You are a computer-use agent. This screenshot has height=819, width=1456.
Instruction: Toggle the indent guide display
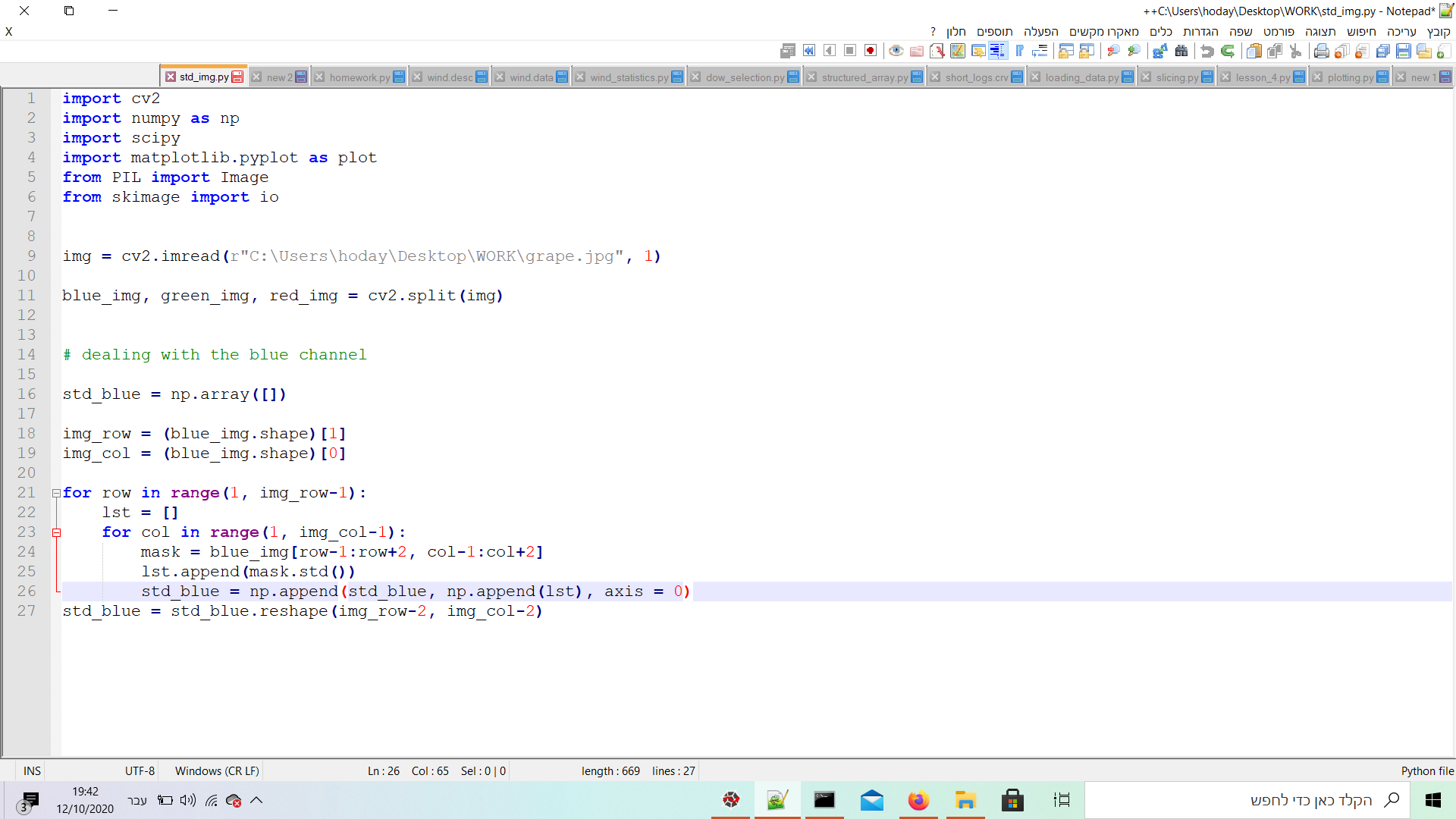coord(998,51)
